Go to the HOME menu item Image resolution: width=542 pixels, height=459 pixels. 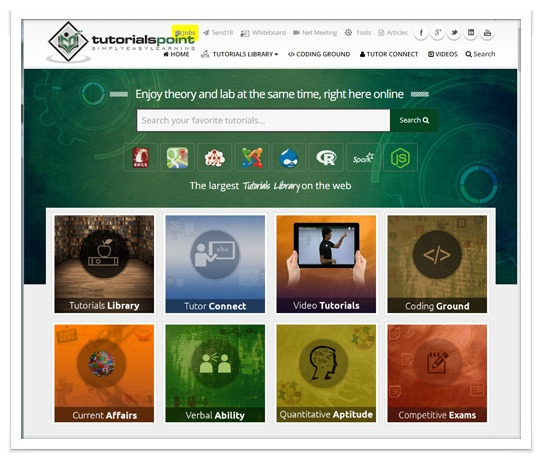tap(176, 54)
